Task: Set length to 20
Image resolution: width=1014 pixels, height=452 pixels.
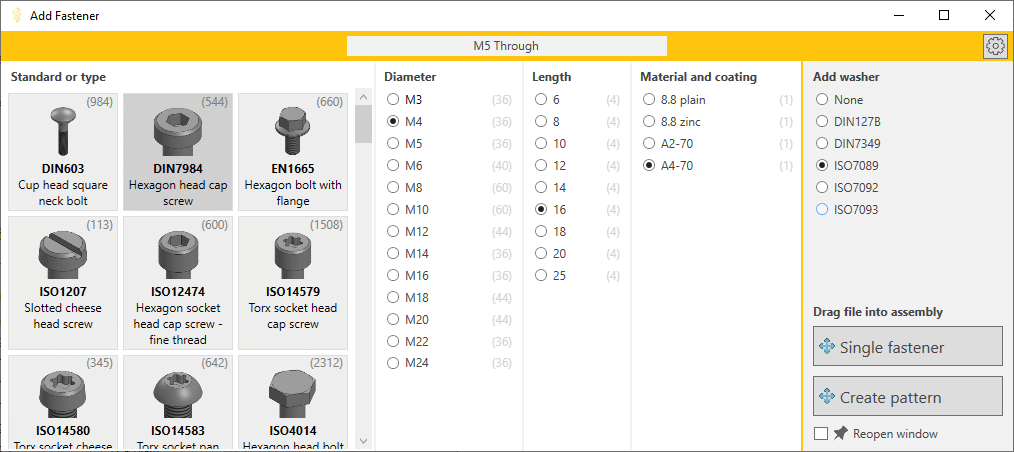Action: 541,253
